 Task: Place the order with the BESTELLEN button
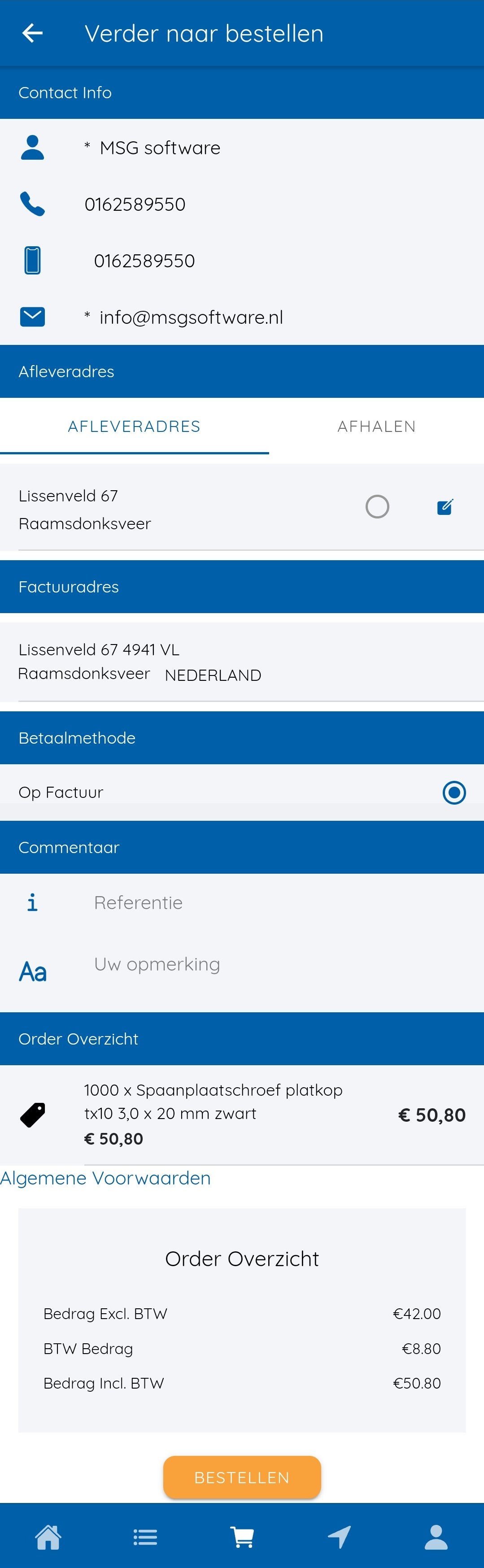[242, 1477]
